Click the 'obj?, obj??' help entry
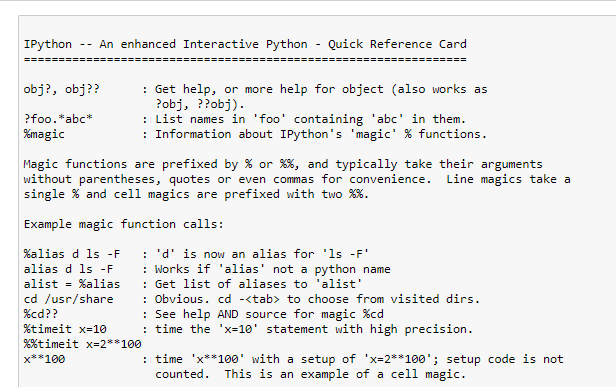The image size is (616, 387). [x=62, y=90]
